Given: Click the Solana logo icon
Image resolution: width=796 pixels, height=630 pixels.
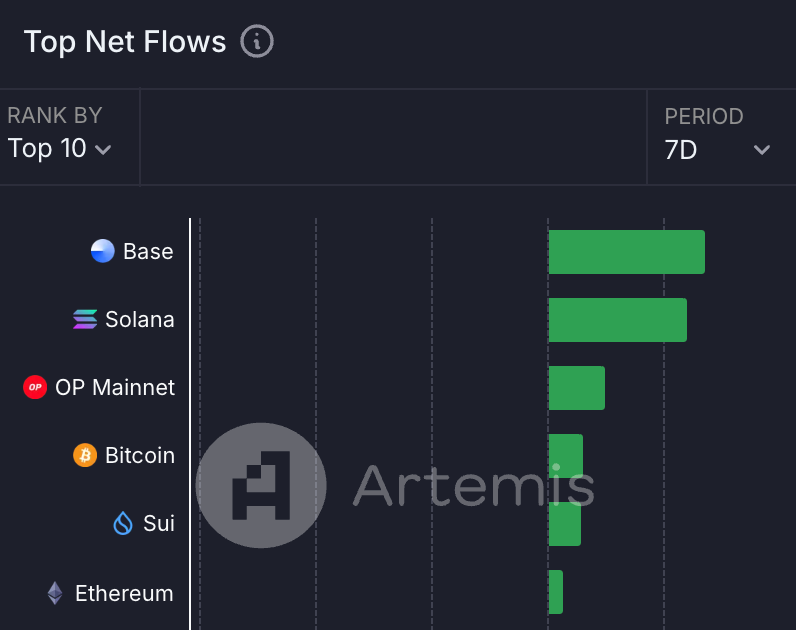Looking at the screenshot, I should click(85, 319).
